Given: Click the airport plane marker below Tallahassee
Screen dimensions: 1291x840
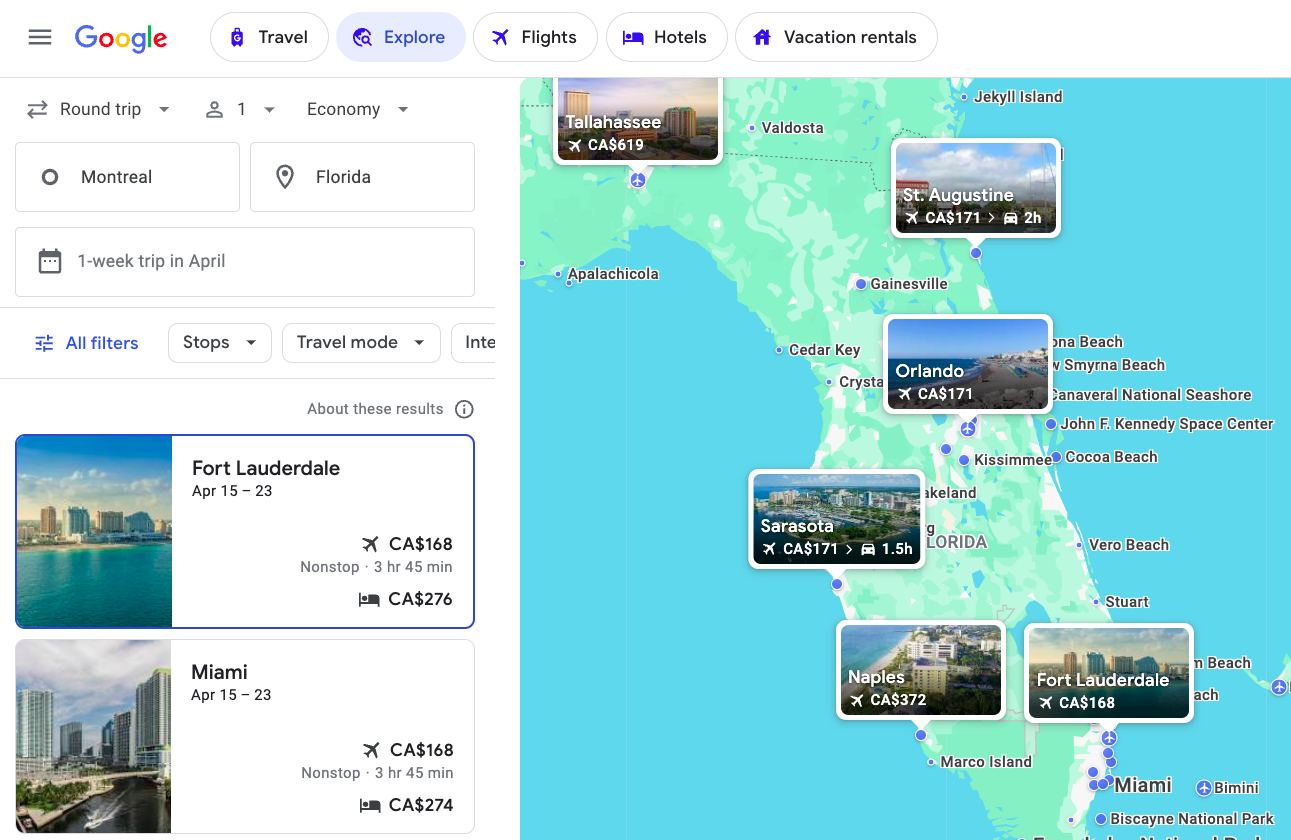Looking at the screenshot, I should 637,181.
